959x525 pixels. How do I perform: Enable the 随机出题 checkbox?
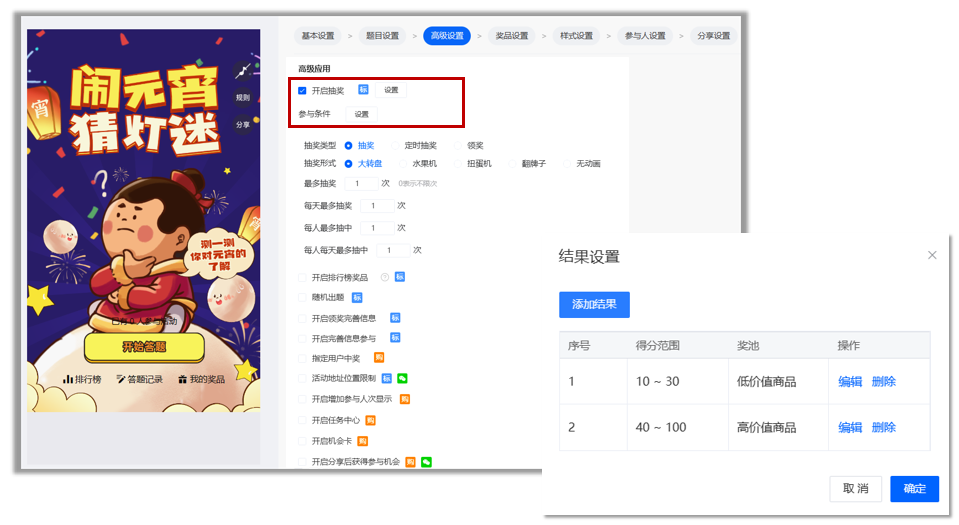coord(302,297)
